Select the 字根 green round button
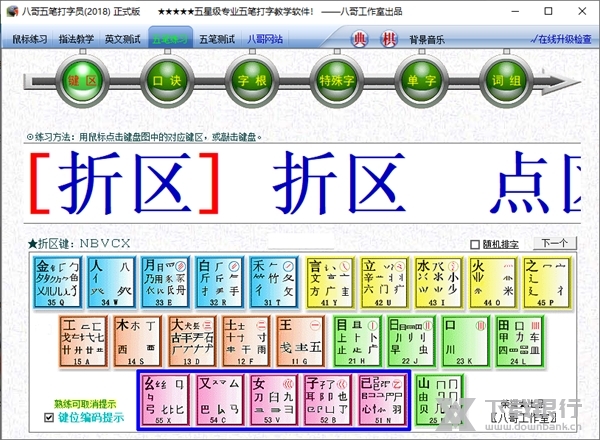Image resolution: width=600 pixels, height=440 pixels. click(x=252, y=81)
